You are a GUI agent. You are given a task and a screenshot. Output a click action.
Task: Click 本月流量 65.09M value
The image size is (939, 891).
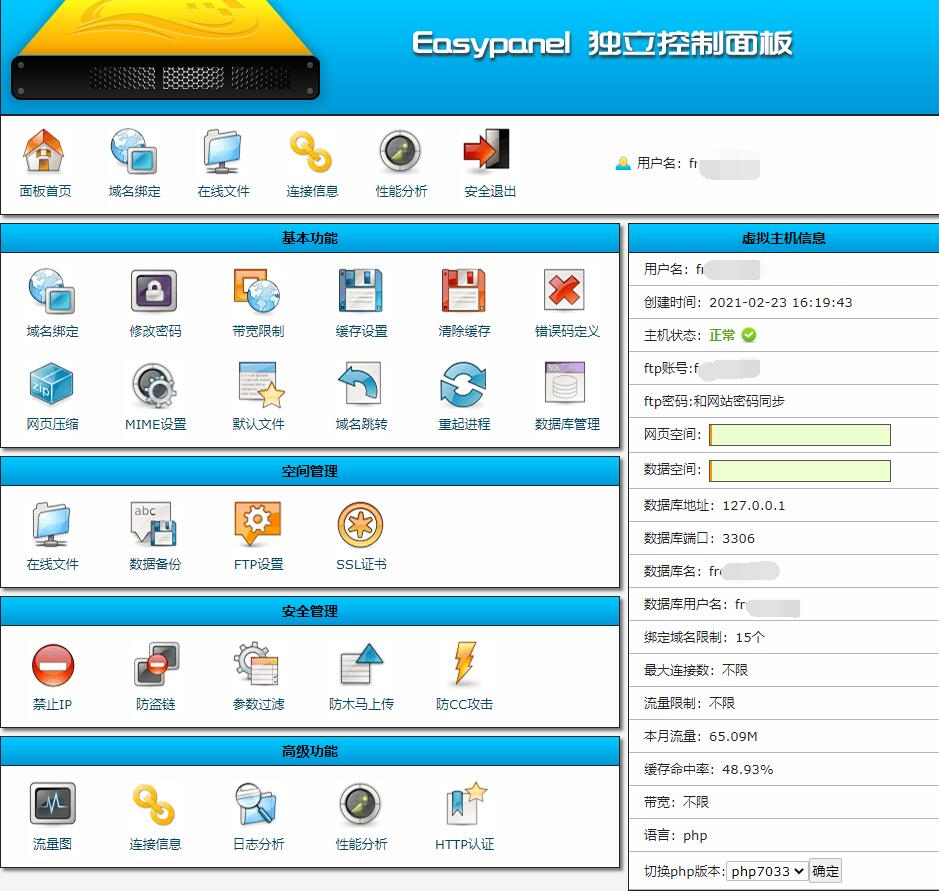(x=733, y=737)
